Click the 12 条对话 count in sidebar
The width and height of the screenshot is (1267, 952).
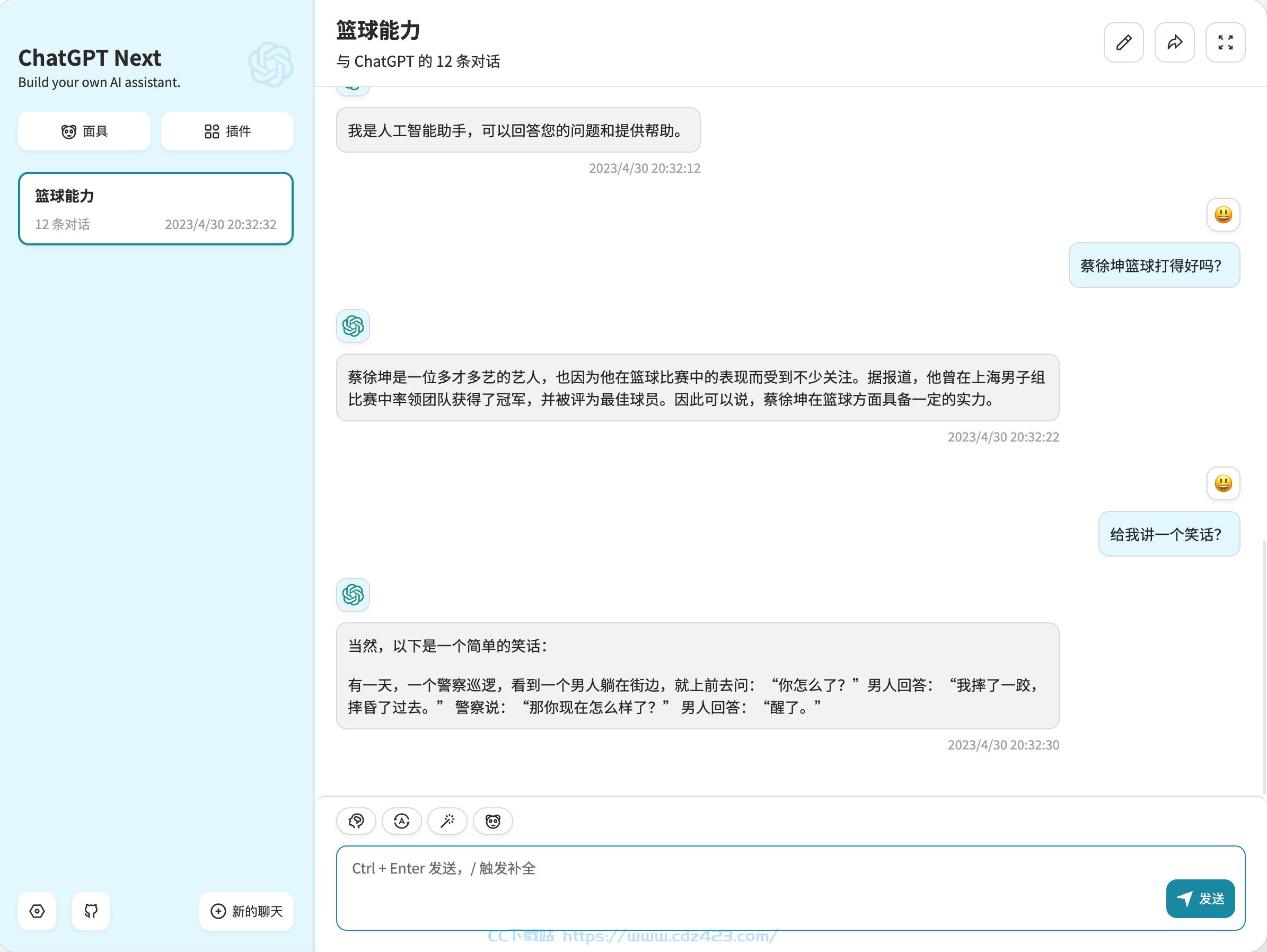tap(63, 224)
